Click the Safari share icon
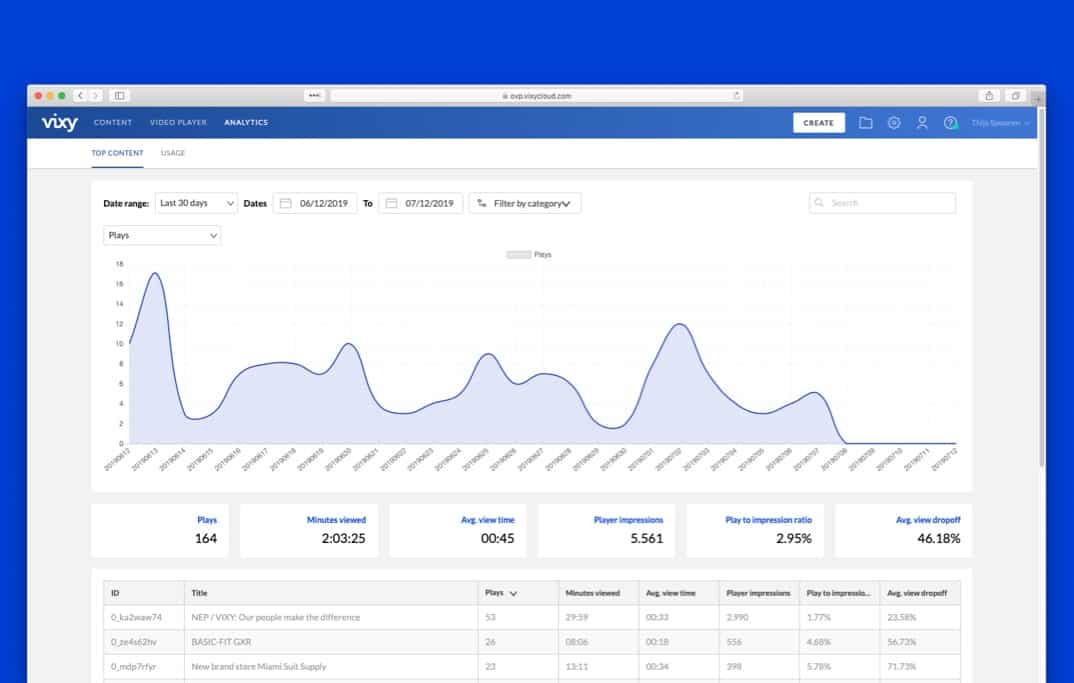Image resolution: width=1074 pixels, height=683 pixels. 989,96
